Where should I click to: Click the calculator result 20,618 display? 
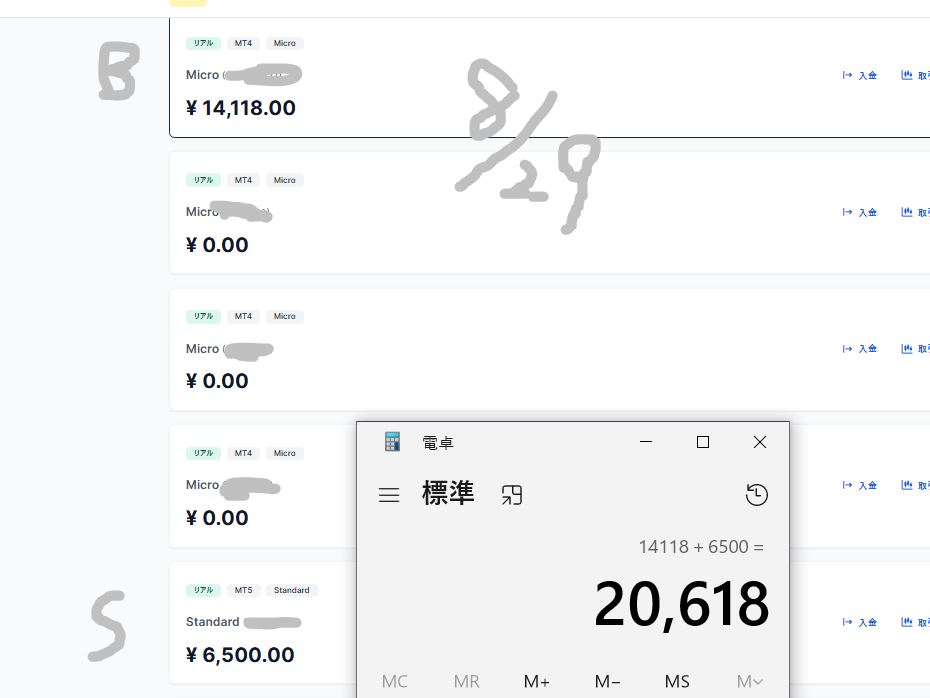681,604
